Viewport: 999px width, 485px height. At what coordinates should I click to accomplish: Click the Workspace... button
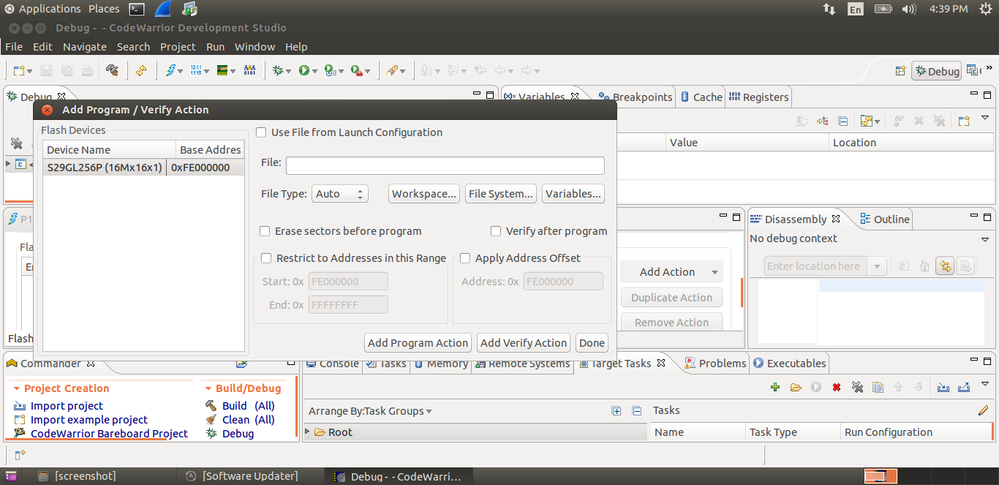(x=425, y=194)
